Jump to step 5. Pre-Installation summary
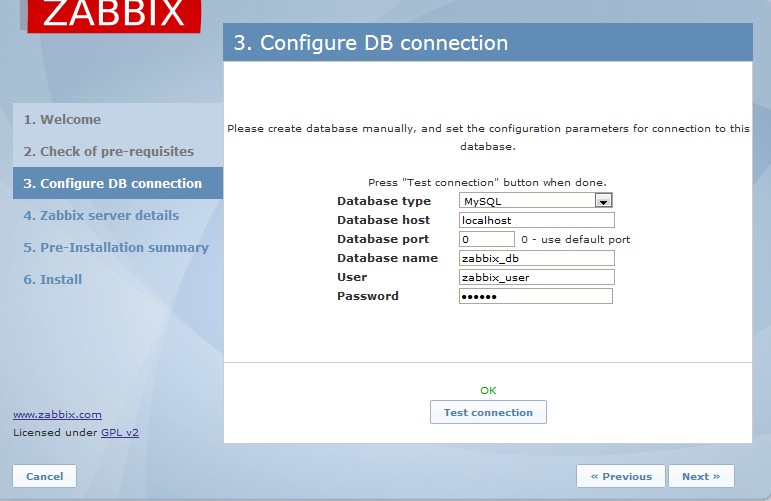771x501 pixels. point(116,247)
